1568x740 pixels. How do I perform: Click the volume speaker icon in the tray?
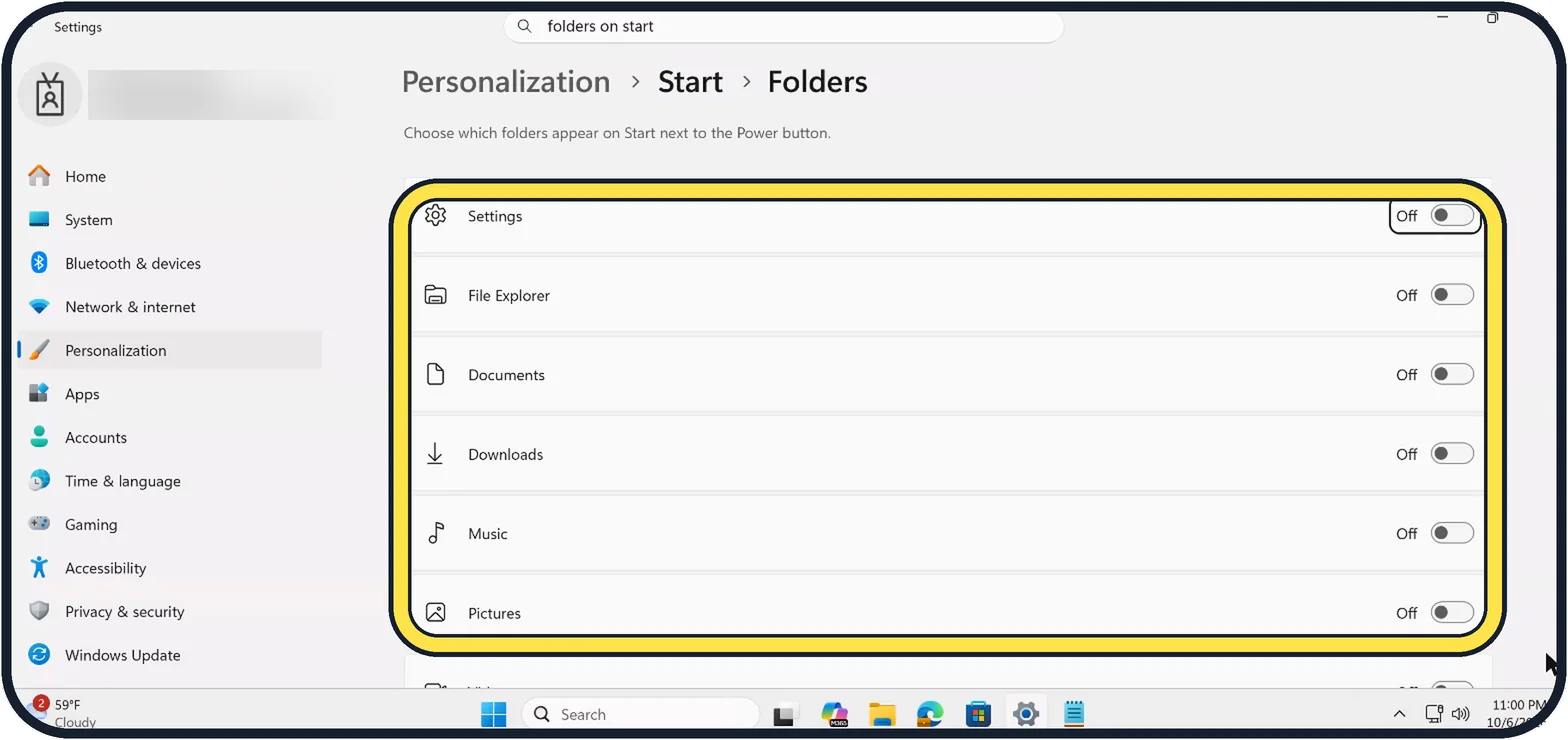pyautogui.click(x=1460, y=714)
